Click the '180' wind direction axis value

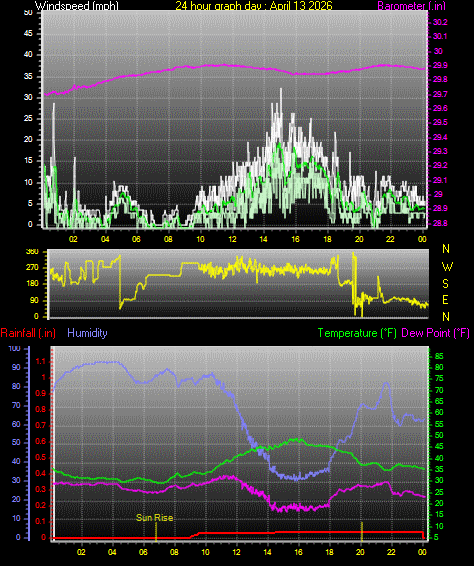point(32,284)
